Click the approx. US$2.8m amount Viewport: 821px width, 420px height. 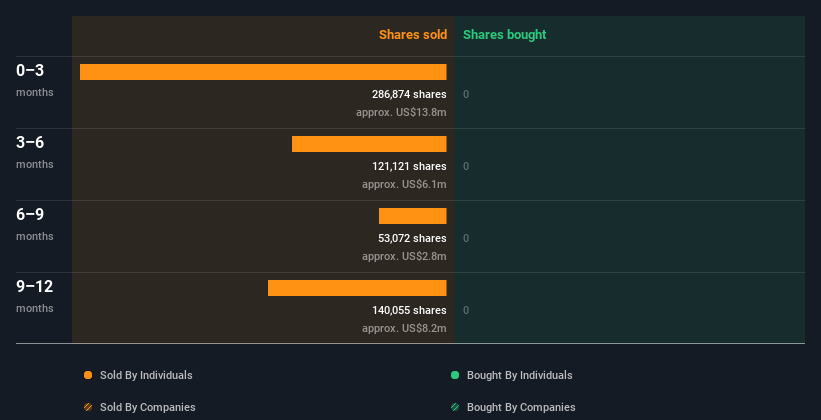click(404, 256)
